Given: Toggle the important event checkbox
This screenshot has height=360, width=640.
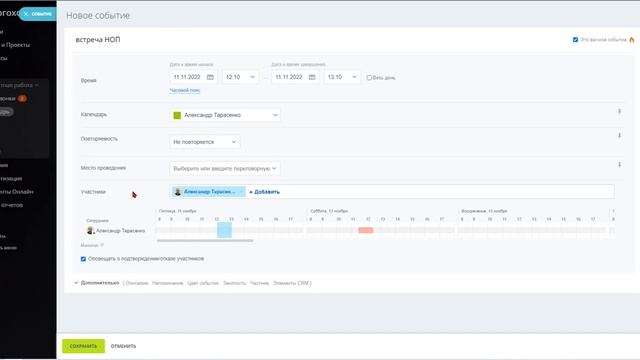Looking at the screenshot, I should click(x=576, y=40).
